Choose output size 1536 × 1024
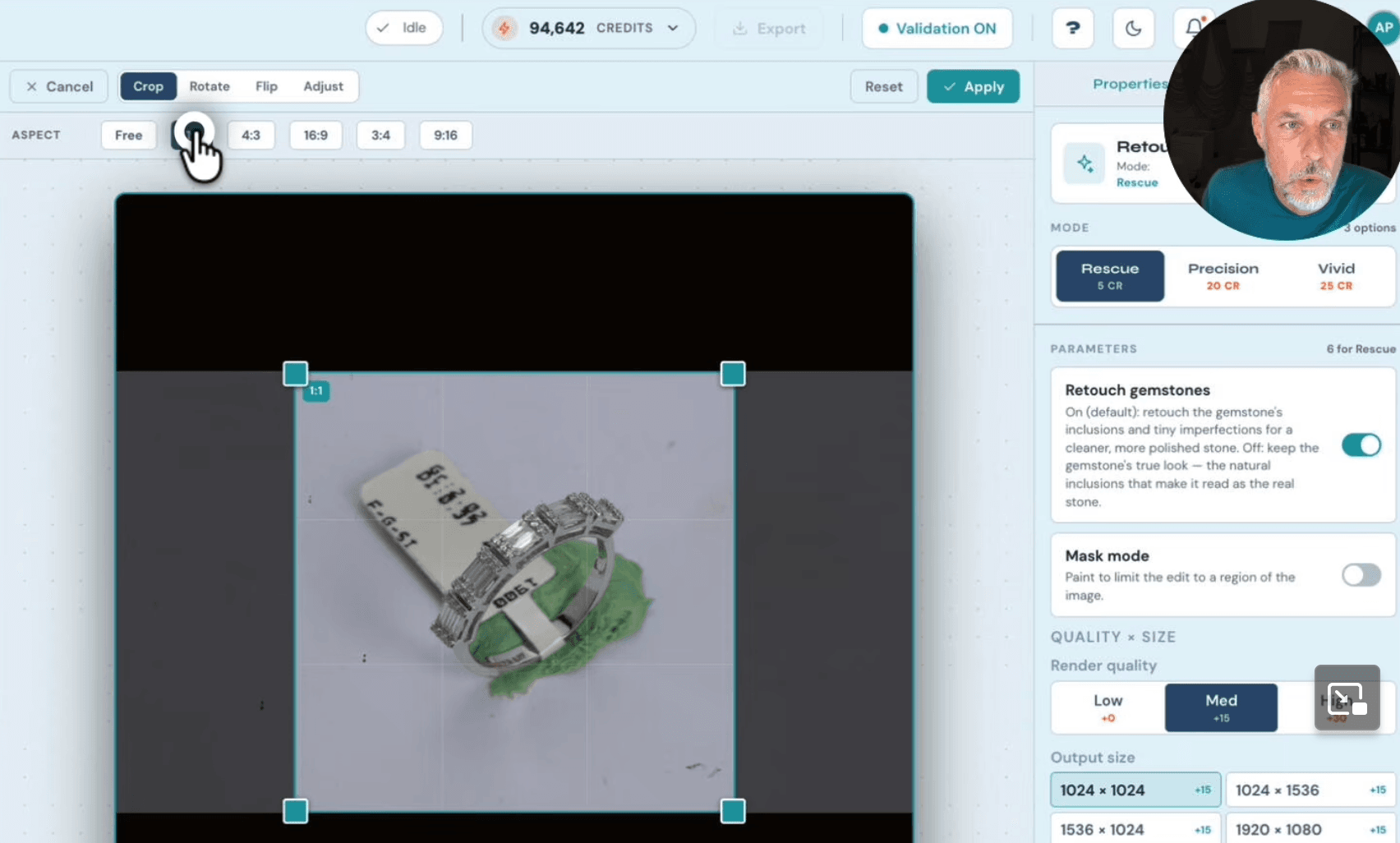Viewport: 1400px width, 843px height. tap(1135, 829)
